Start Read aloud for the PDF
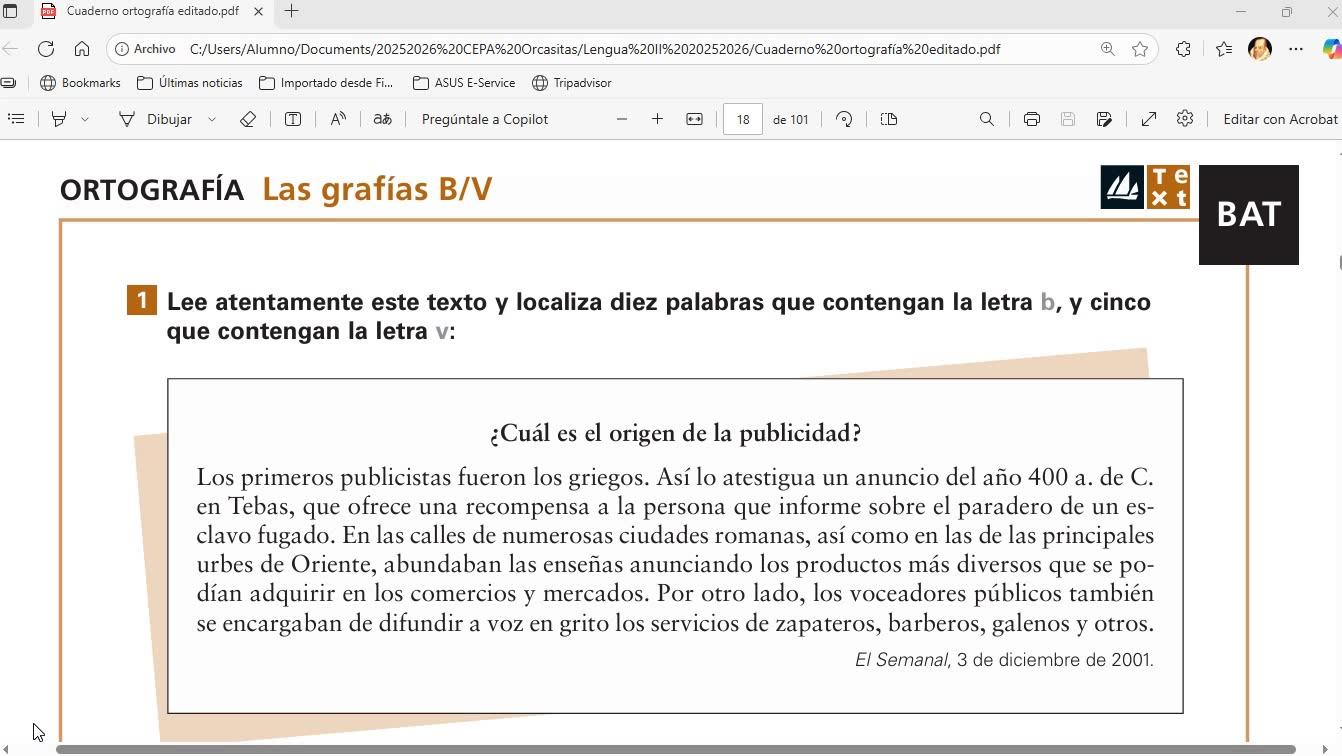 (338, 119)
